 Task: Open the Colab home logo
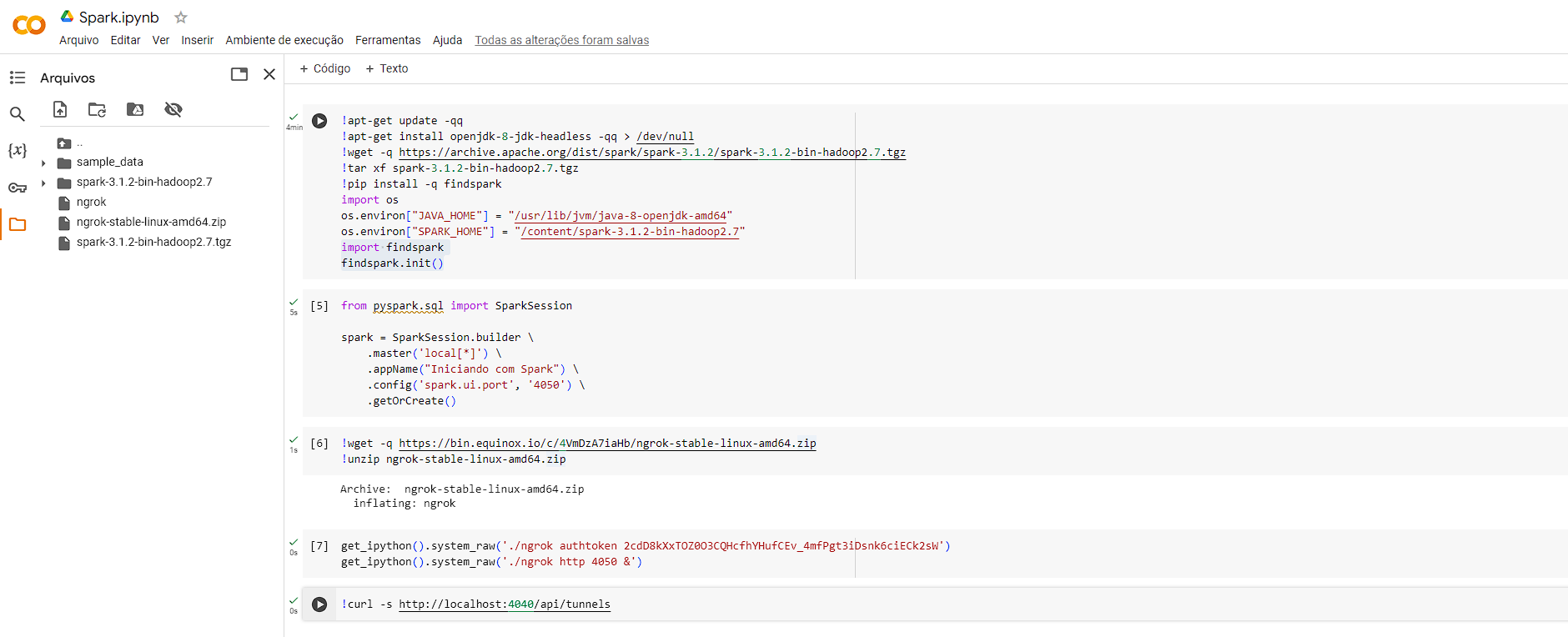(29, 26)
